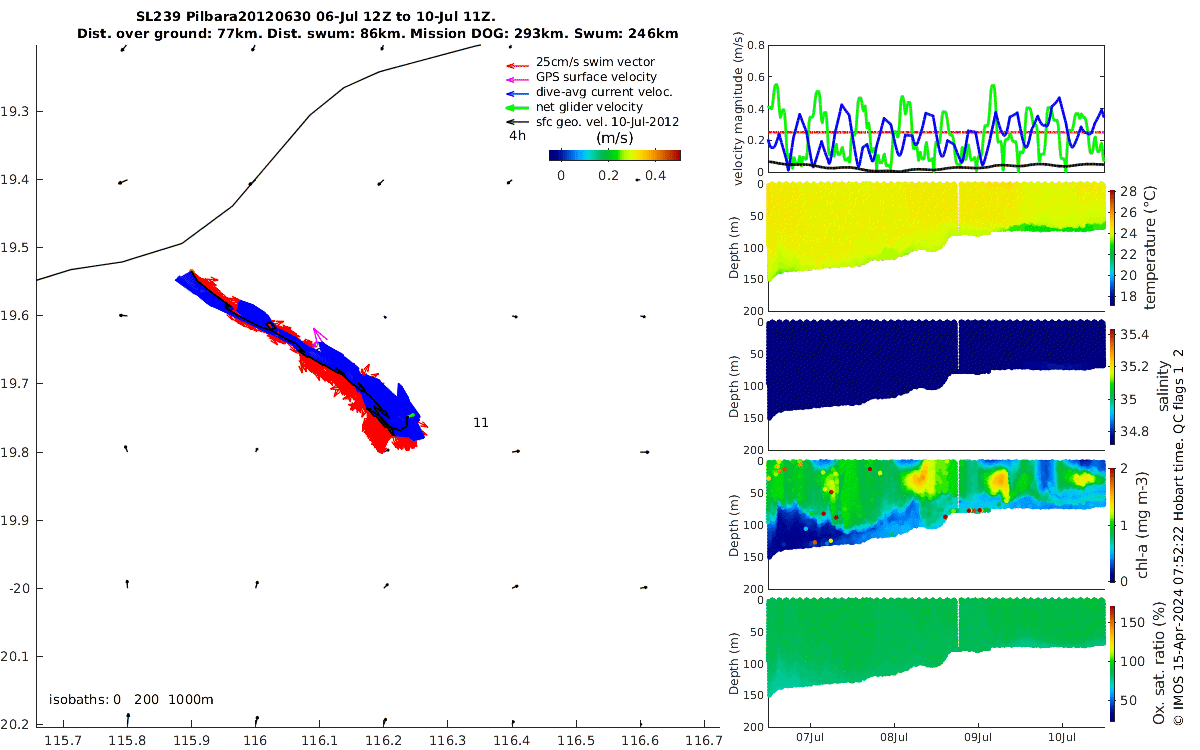Click the salinity colorbar scale

point(1113,386)
